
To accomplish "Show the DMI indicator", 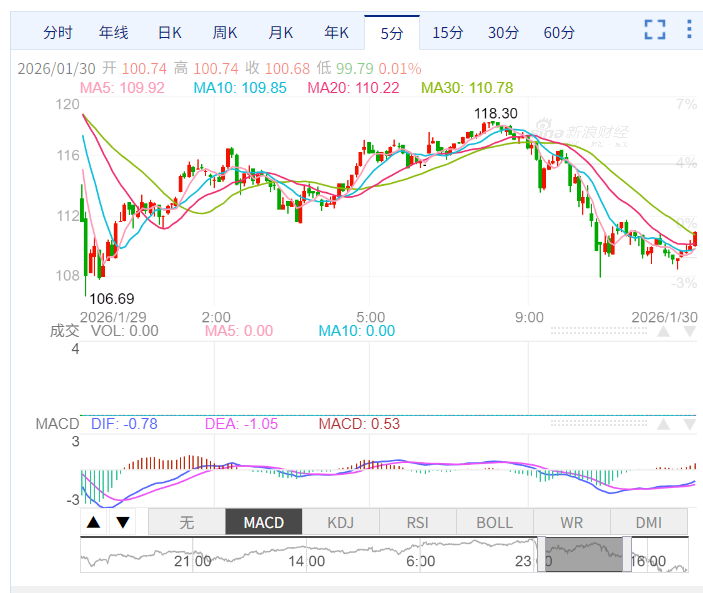I will 649,522.
